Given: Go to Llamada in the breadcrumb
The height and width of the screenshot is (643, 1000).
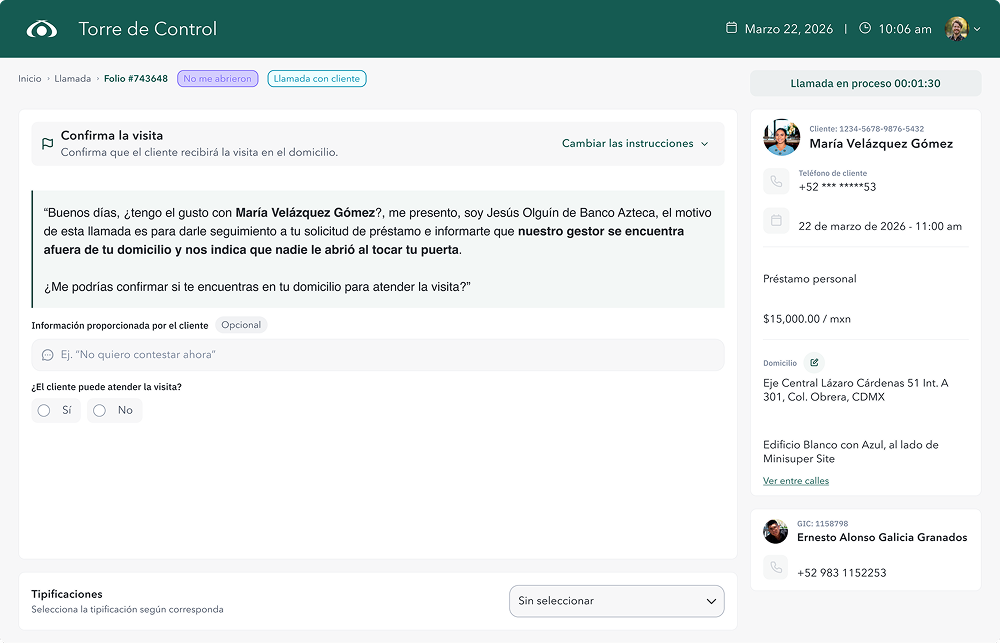Looking at the screenshot, I should tap(73, 78).
